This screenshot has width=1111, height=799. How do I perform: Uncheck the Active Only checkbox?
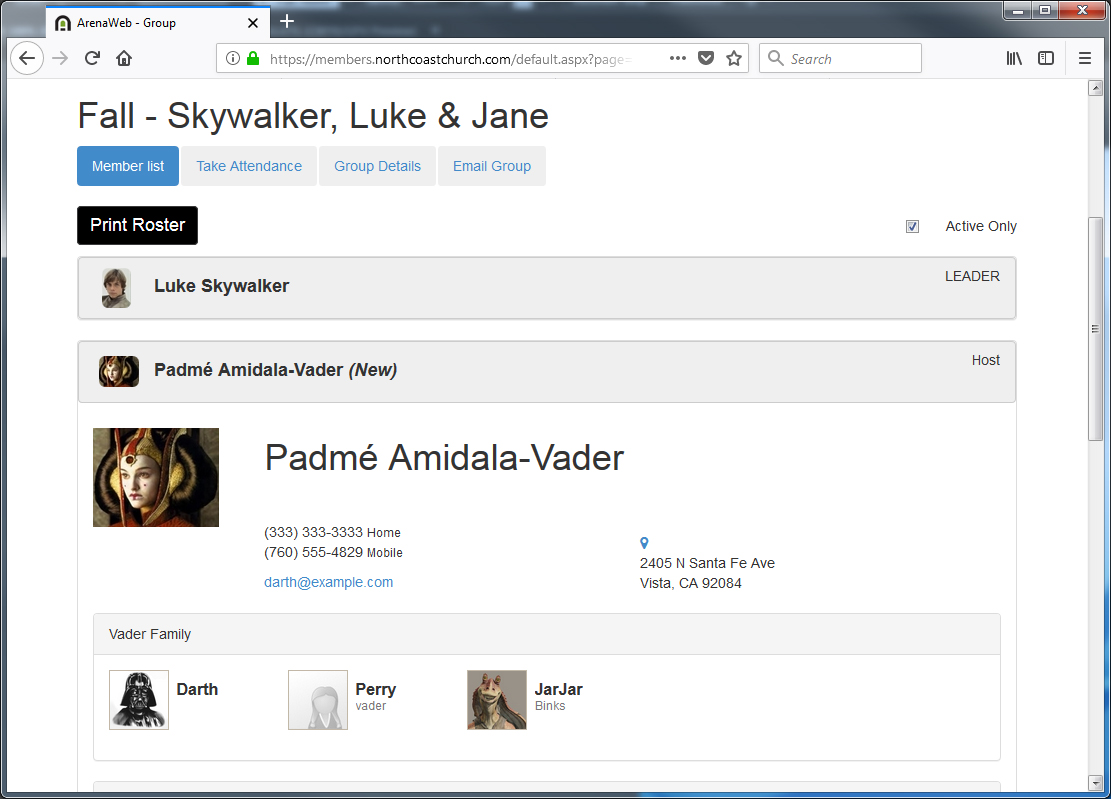[912, 226]
